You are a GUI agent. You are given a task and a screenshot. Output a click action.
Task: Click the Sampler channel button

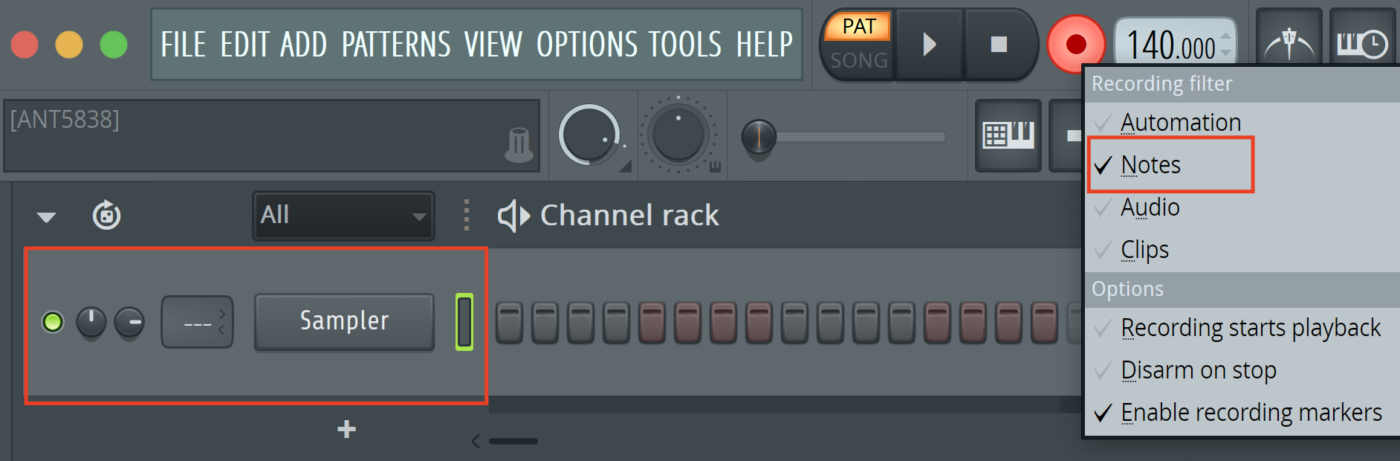click(344, 321)
